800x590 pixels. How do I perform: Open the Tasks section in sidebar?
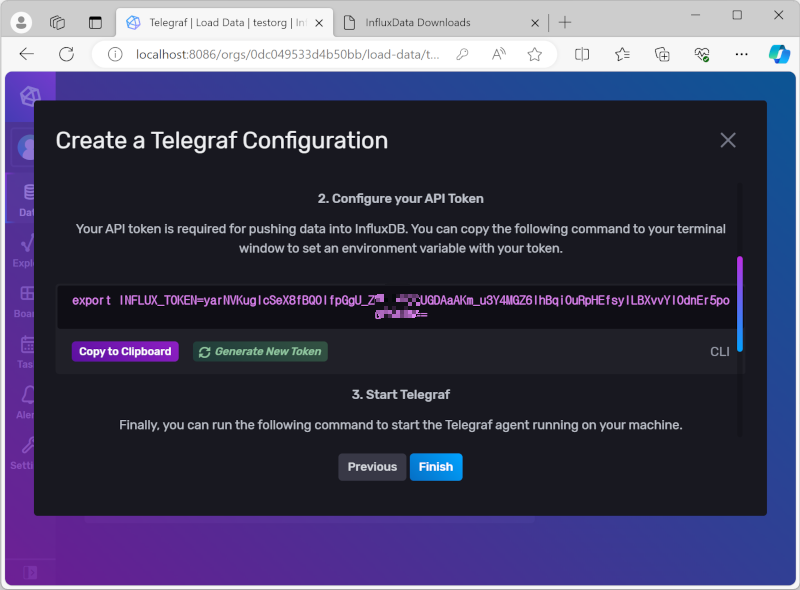[24, 352]
